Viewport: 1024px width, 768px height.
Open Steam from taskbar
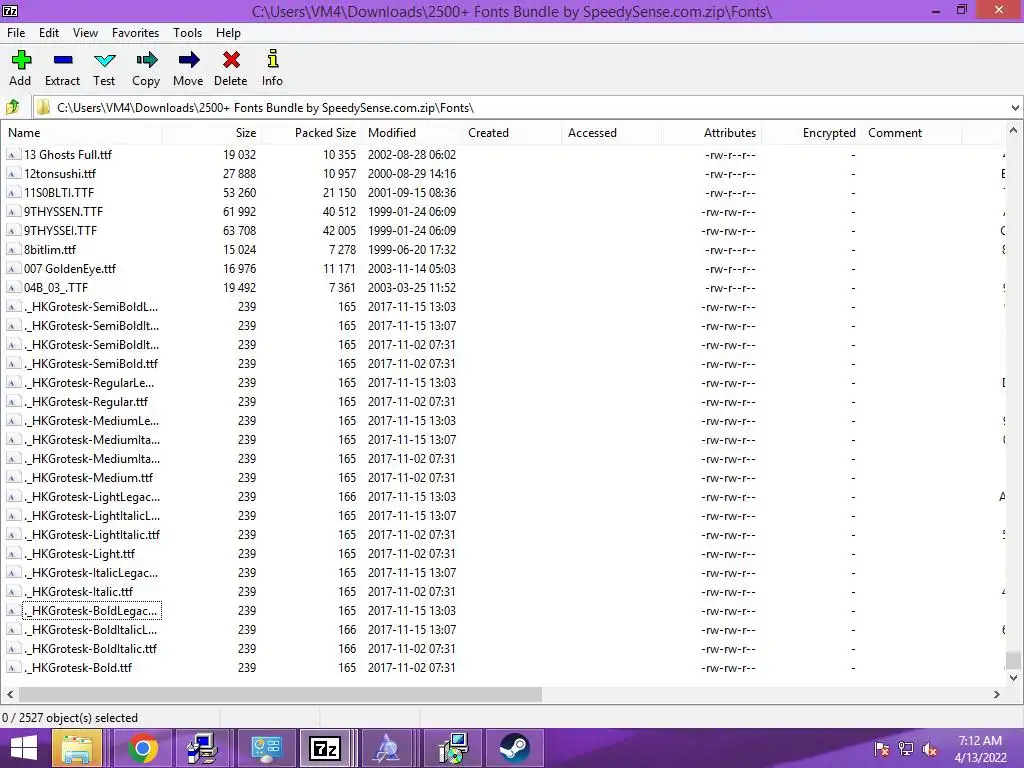click(515, 748)
